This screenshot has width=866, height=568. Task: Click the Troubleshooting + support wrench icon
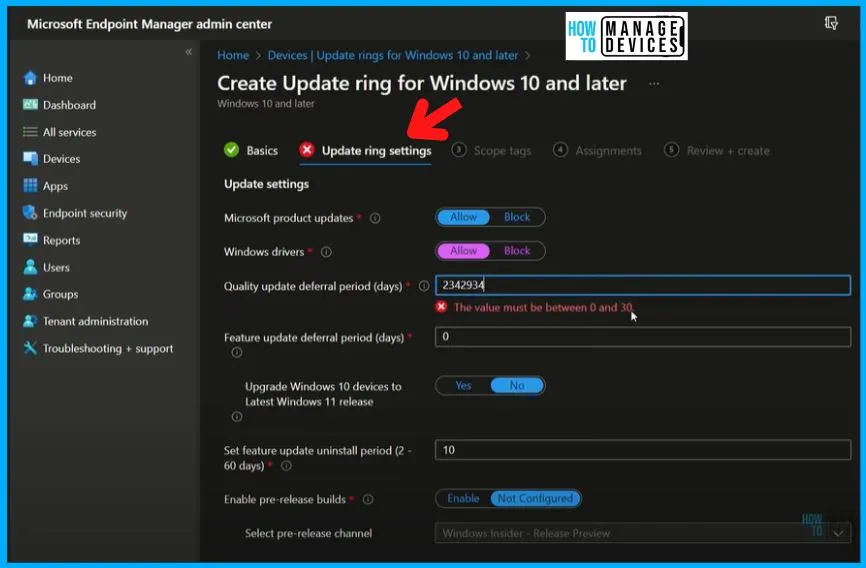30,348
